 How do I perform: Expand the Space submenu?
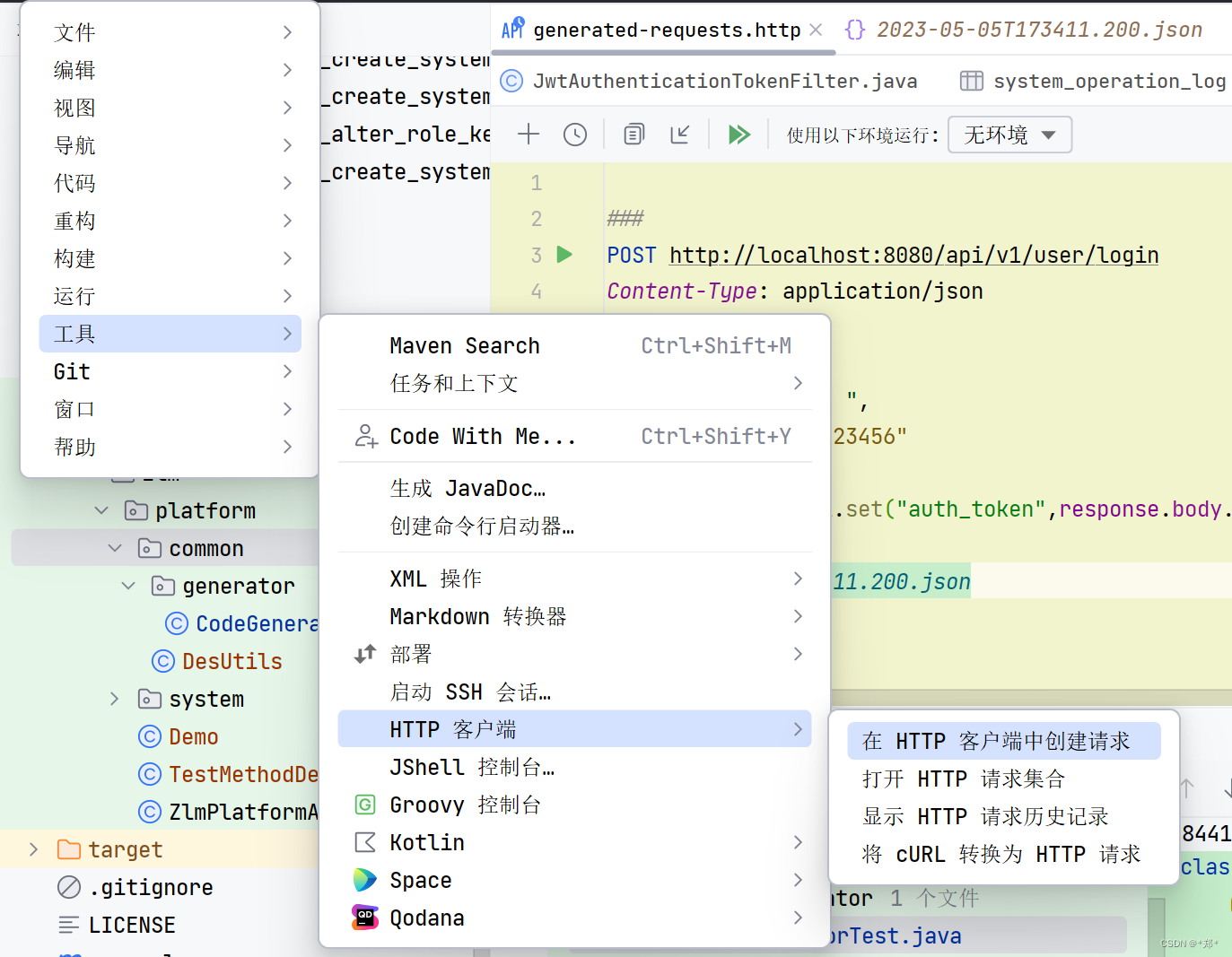(574, 880)
